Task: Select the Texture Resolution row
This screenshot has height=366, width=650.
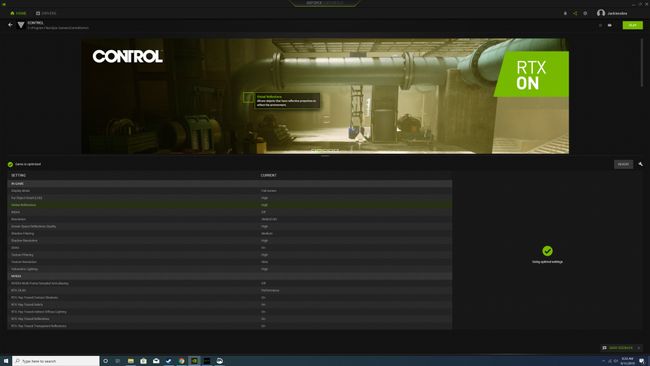Action: tap(230, 262)
